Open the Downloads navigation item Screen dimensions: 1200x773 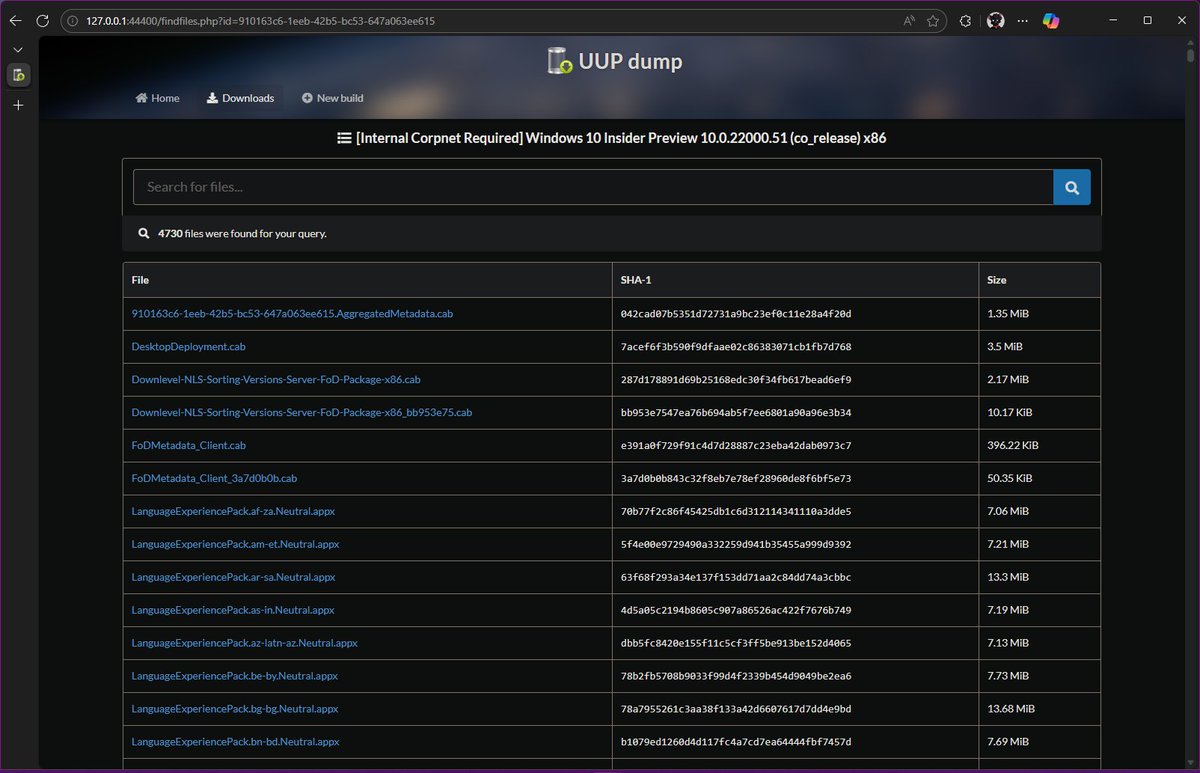pyautogui.click(x=240, y=98)
